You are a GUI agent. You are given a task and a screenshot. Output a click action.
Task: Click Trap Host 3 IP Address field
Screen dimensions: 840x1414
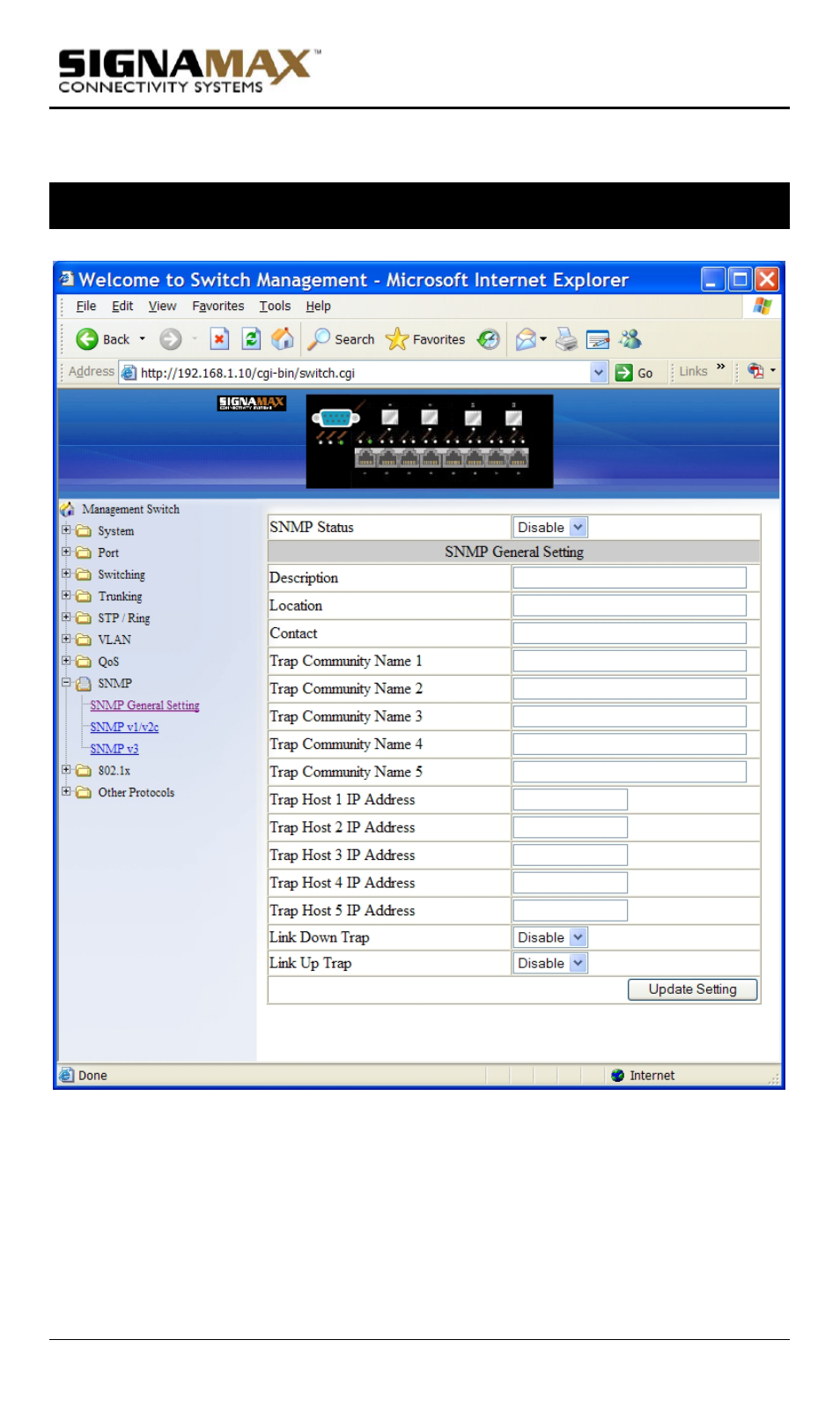(x=571, y=855)
